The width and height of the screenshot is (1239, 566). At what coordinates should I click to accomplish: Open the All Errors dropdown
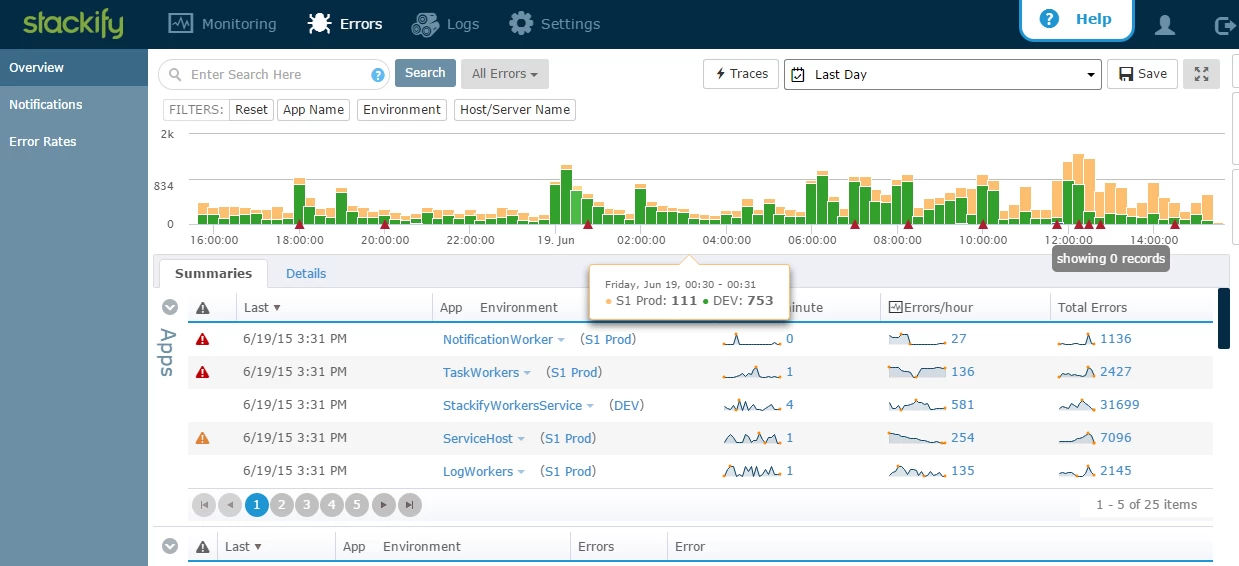click(505, 74)
